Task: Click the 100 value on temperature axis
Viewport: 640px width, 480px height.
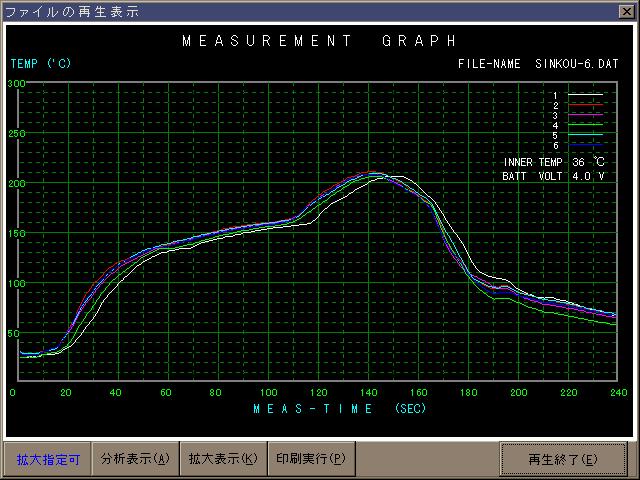Action: 16,283
